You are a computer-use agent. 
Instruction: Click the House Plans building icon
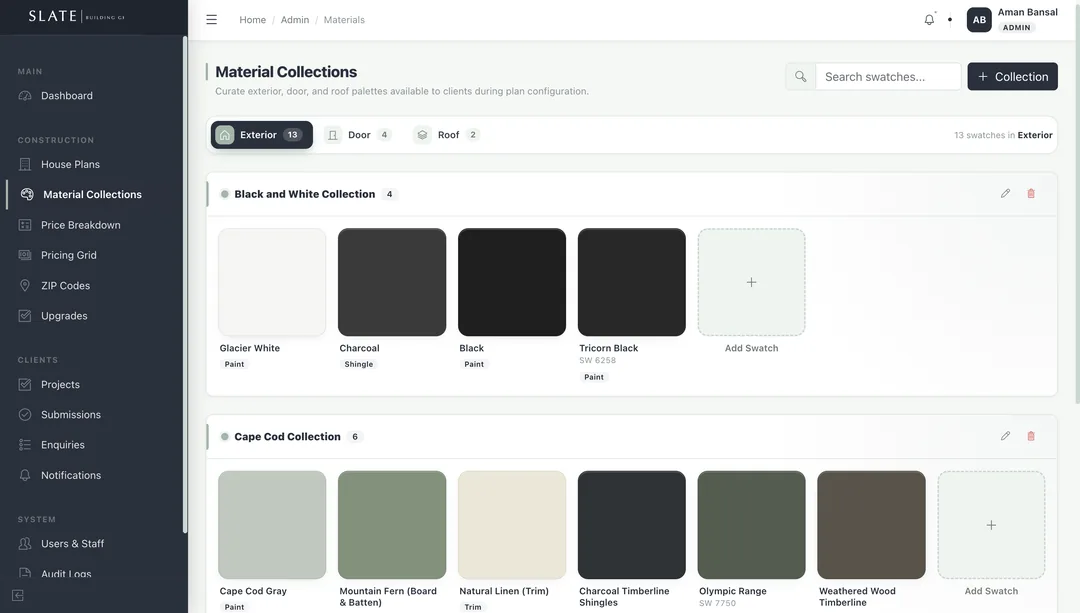click(25, 165)
